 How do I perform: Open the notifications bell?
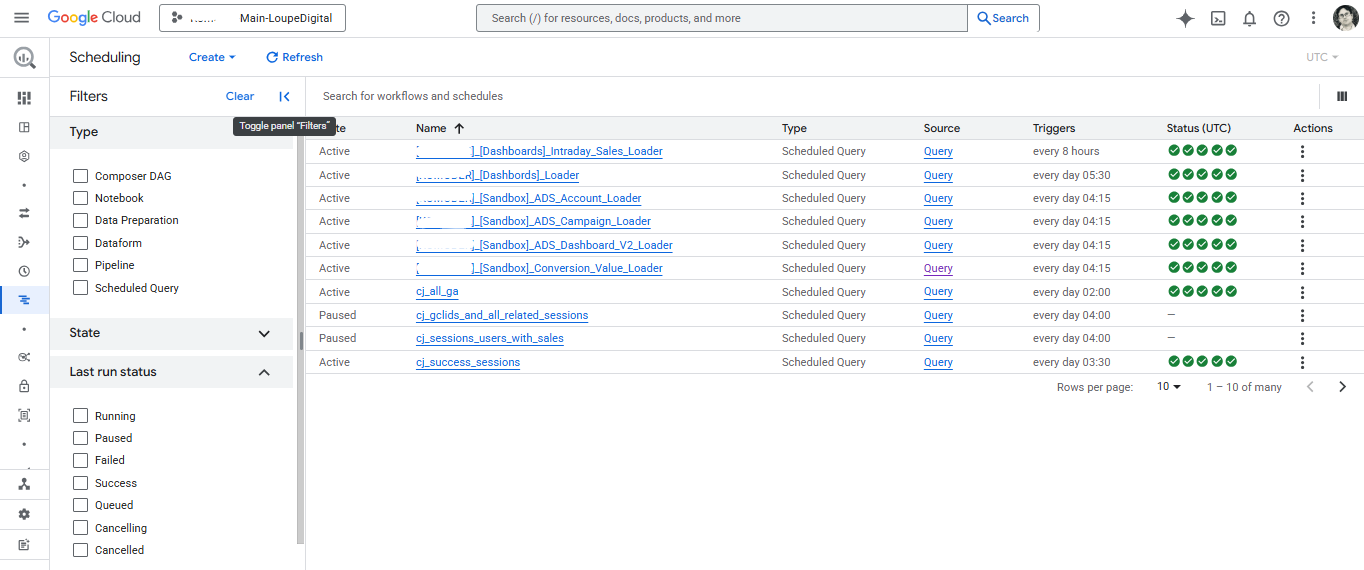coord(1249,18)
